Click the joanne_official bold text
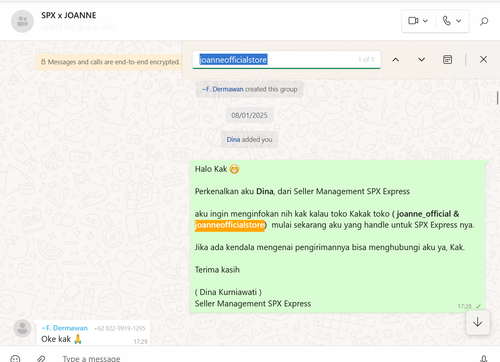 pyautogui.click(x=424, y=214)
